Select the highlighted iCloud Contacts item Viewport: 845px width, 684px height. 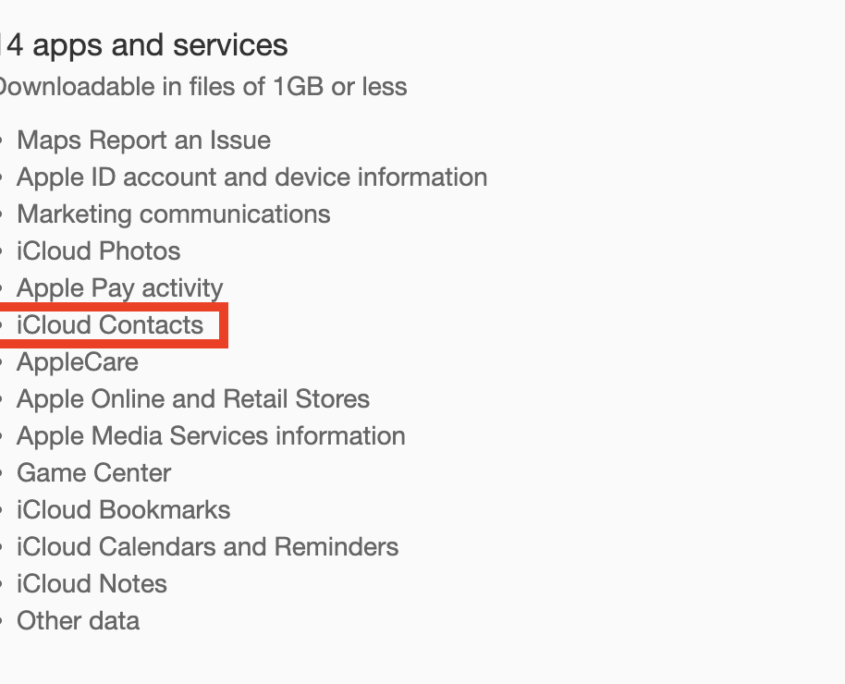click(x=110, y=325)
